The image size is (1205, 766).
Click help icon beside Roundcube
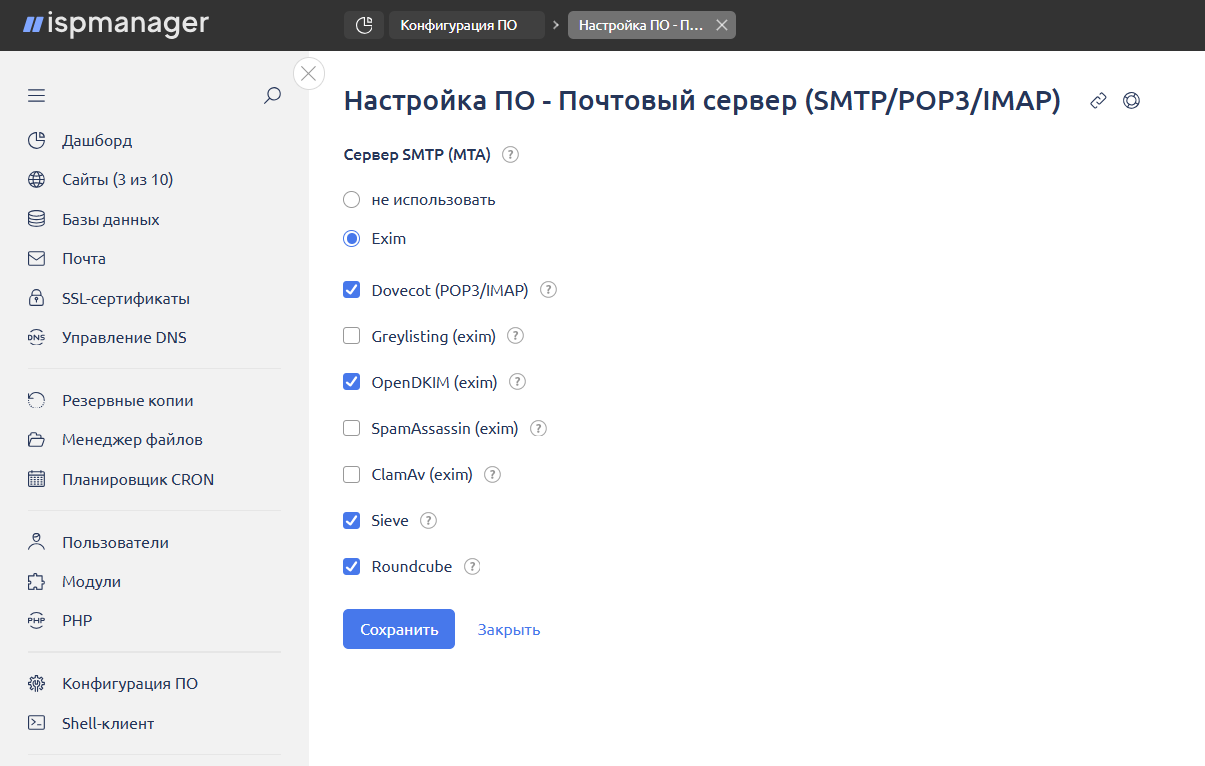(472, 567)
